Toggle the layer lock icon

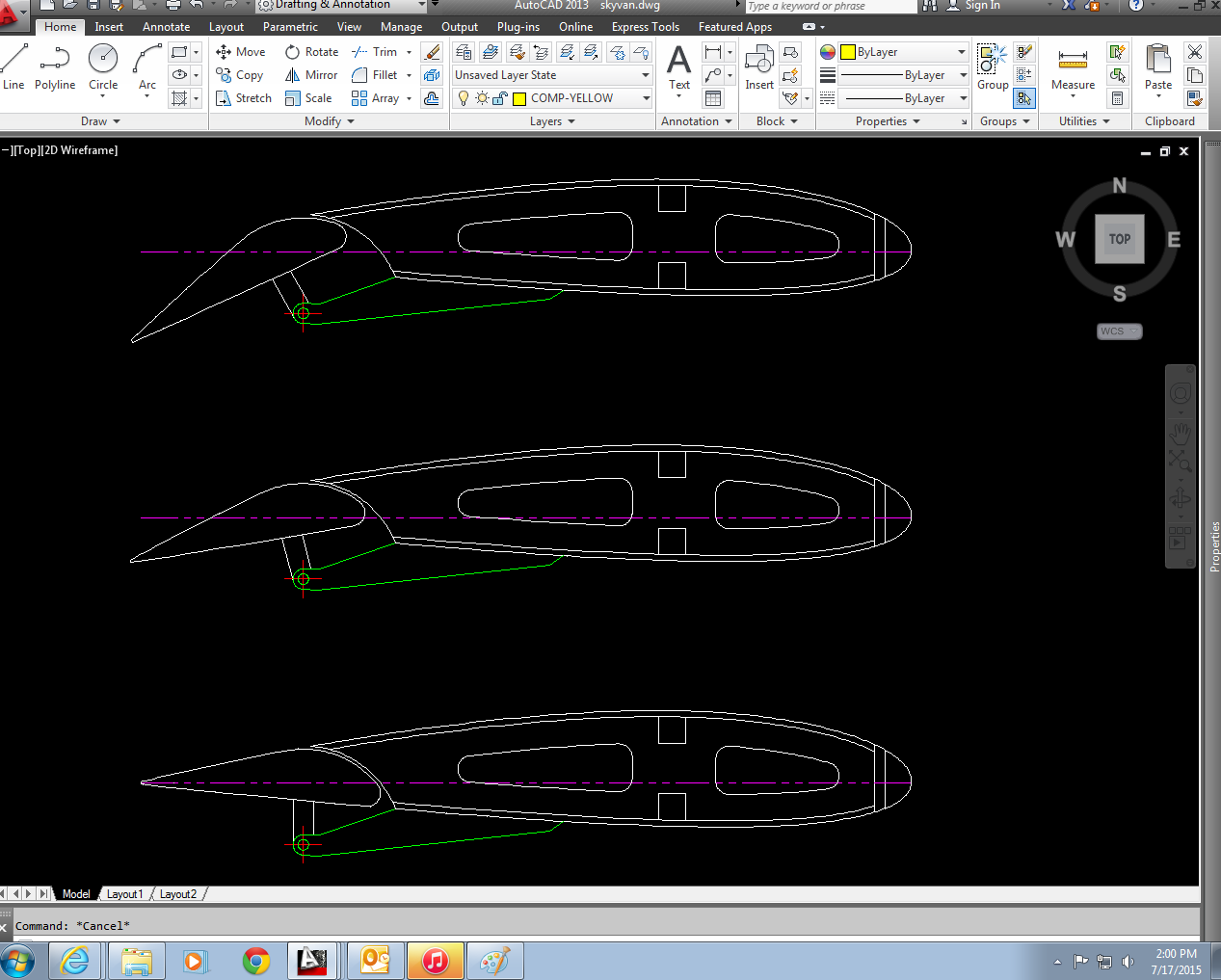coord(499,98)
